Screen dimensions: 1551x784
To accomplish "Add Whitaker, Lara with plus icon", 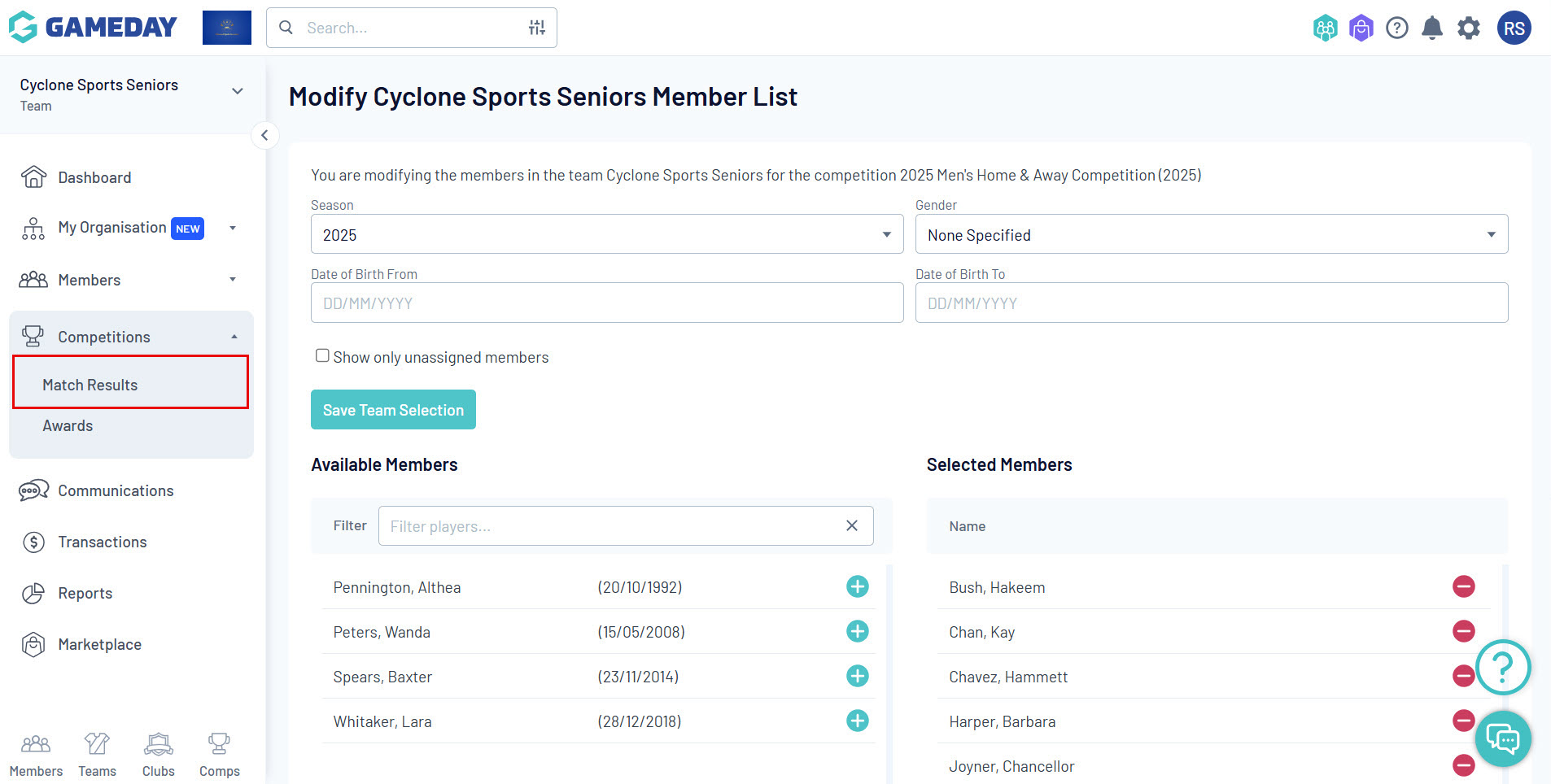I will click(x=858, y=721).
